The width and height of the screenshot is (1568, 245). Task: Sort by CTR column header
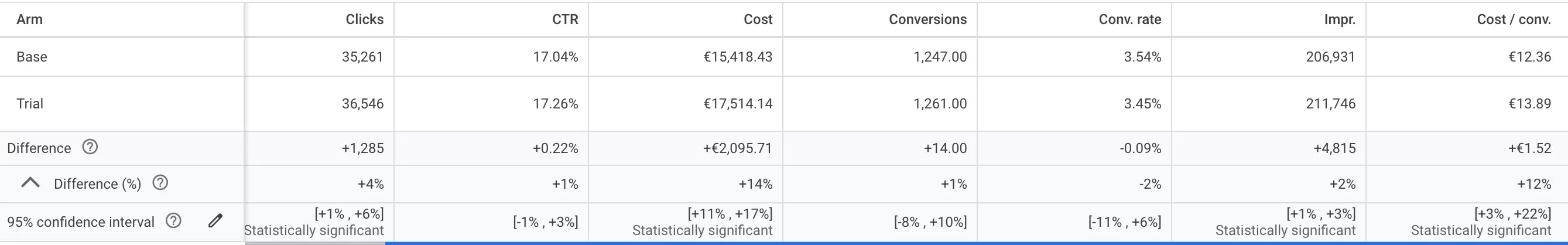[x=565, y=19]
